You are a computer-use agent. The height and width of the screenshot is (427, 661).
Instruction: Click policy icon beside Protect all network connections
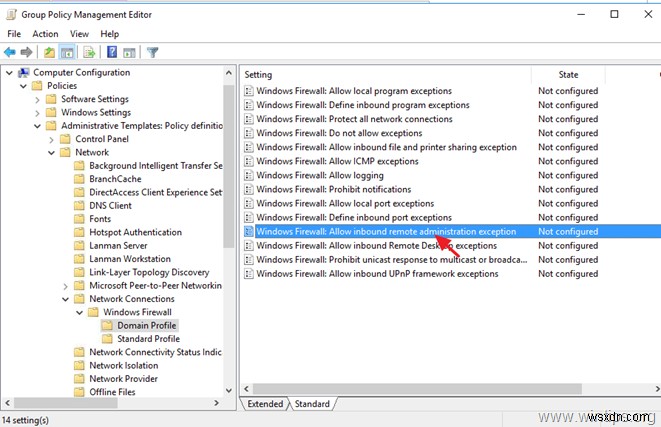coord(249,119)
